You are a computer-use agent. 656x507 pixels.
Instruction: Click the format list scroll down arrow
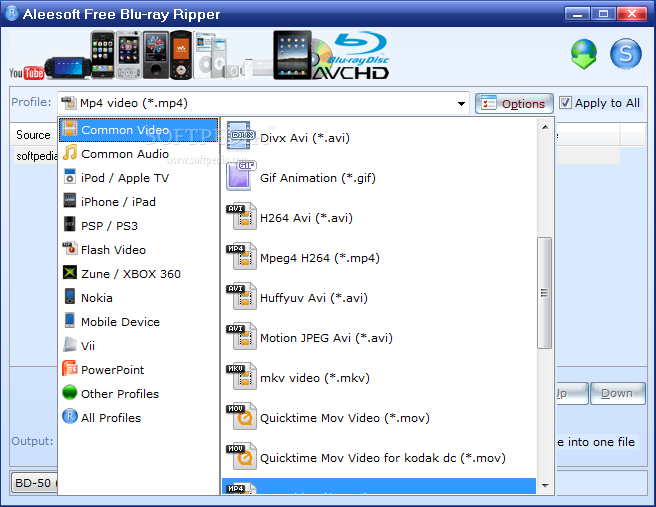pyautogui.click(x=545, y=486)
